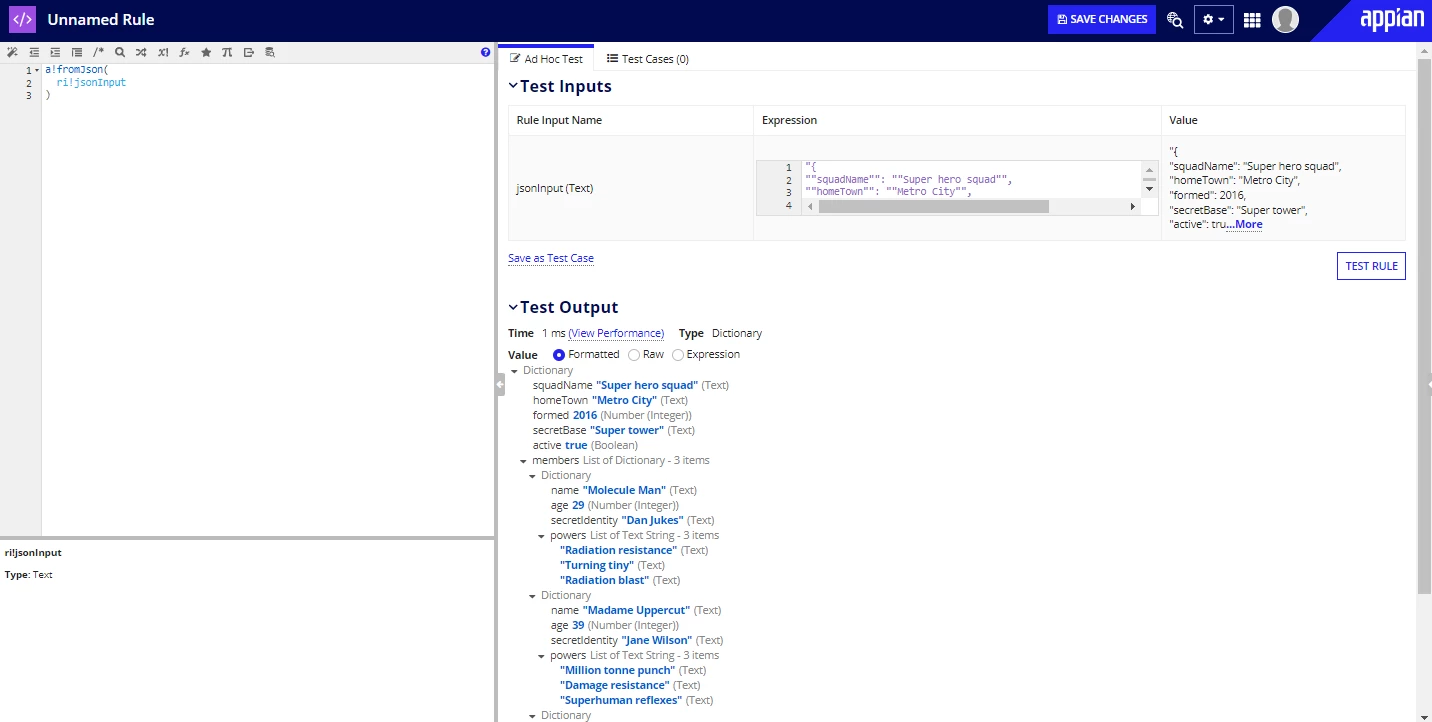Click the "Million tonne punch" power entry
The height and width of the screenshot is (722, 1432).
617,670
